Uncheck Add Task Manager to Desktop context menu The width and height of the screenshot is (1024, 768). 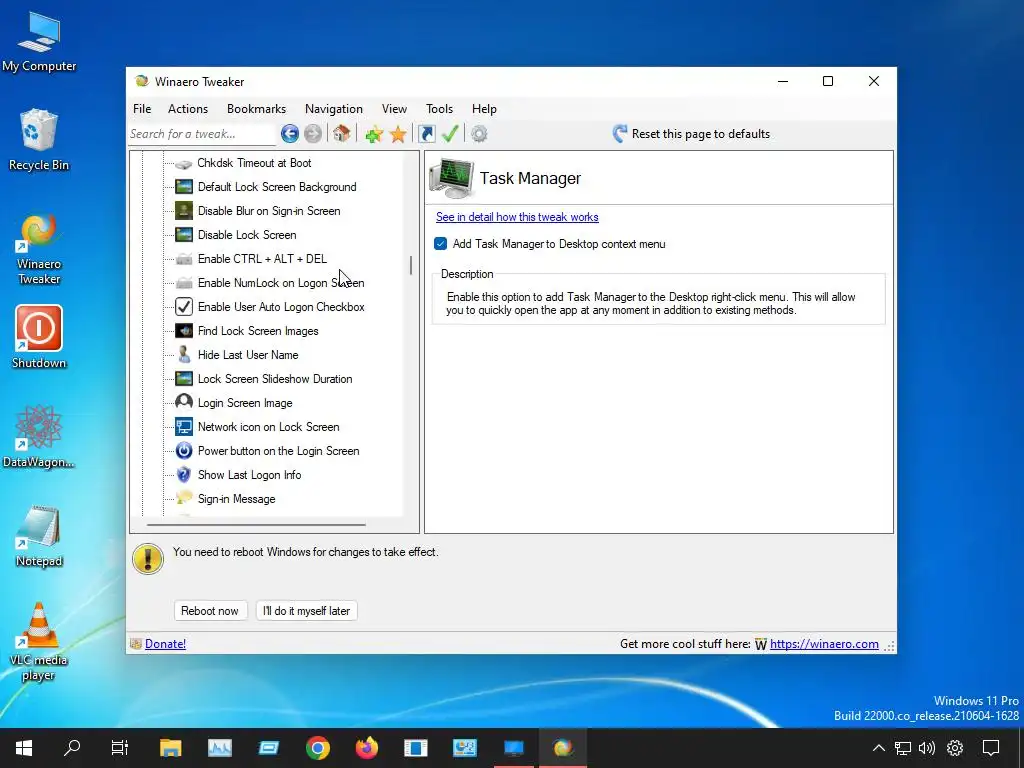pos(441,244)
